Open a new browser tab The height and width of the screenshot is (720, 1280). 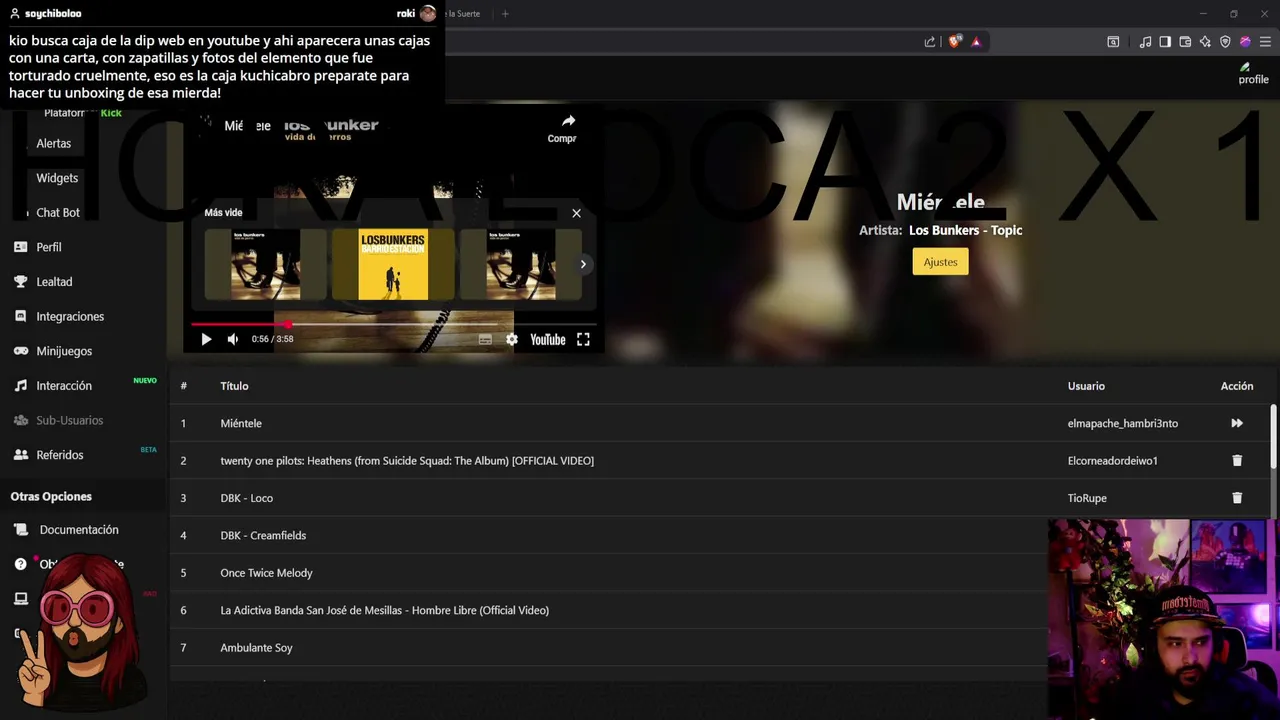[505, 14]
